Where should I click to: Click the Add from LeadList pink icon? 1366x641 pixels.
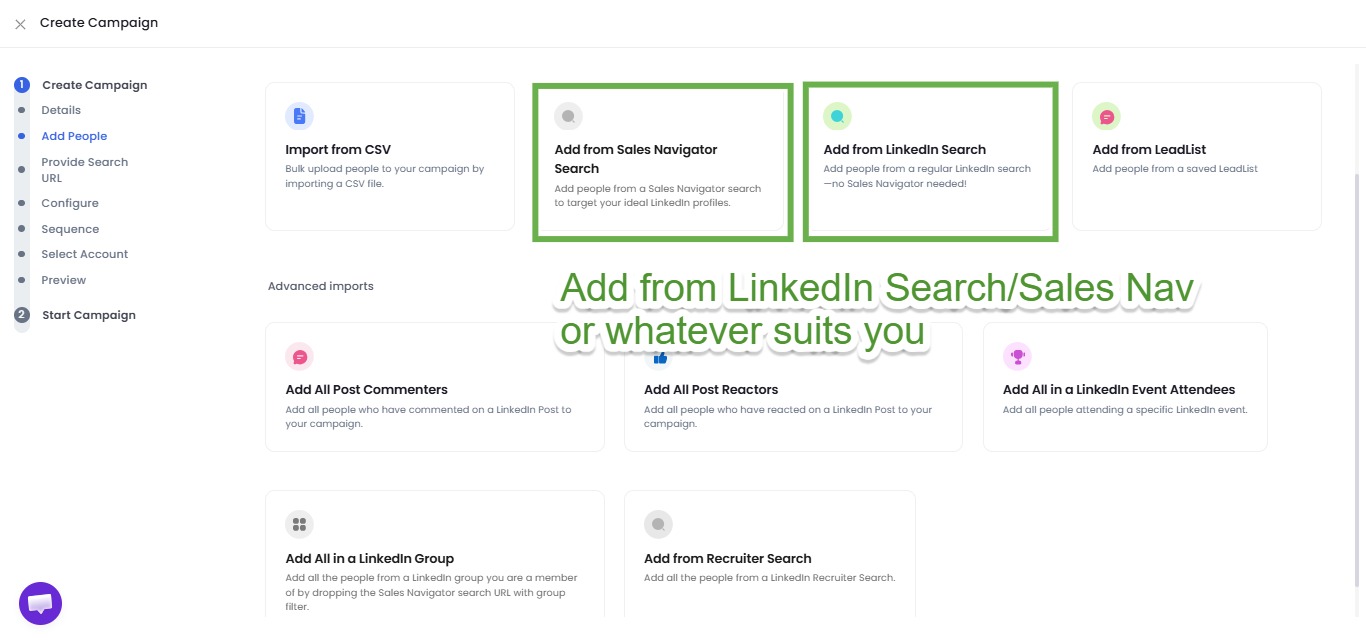coord(1106,116)
